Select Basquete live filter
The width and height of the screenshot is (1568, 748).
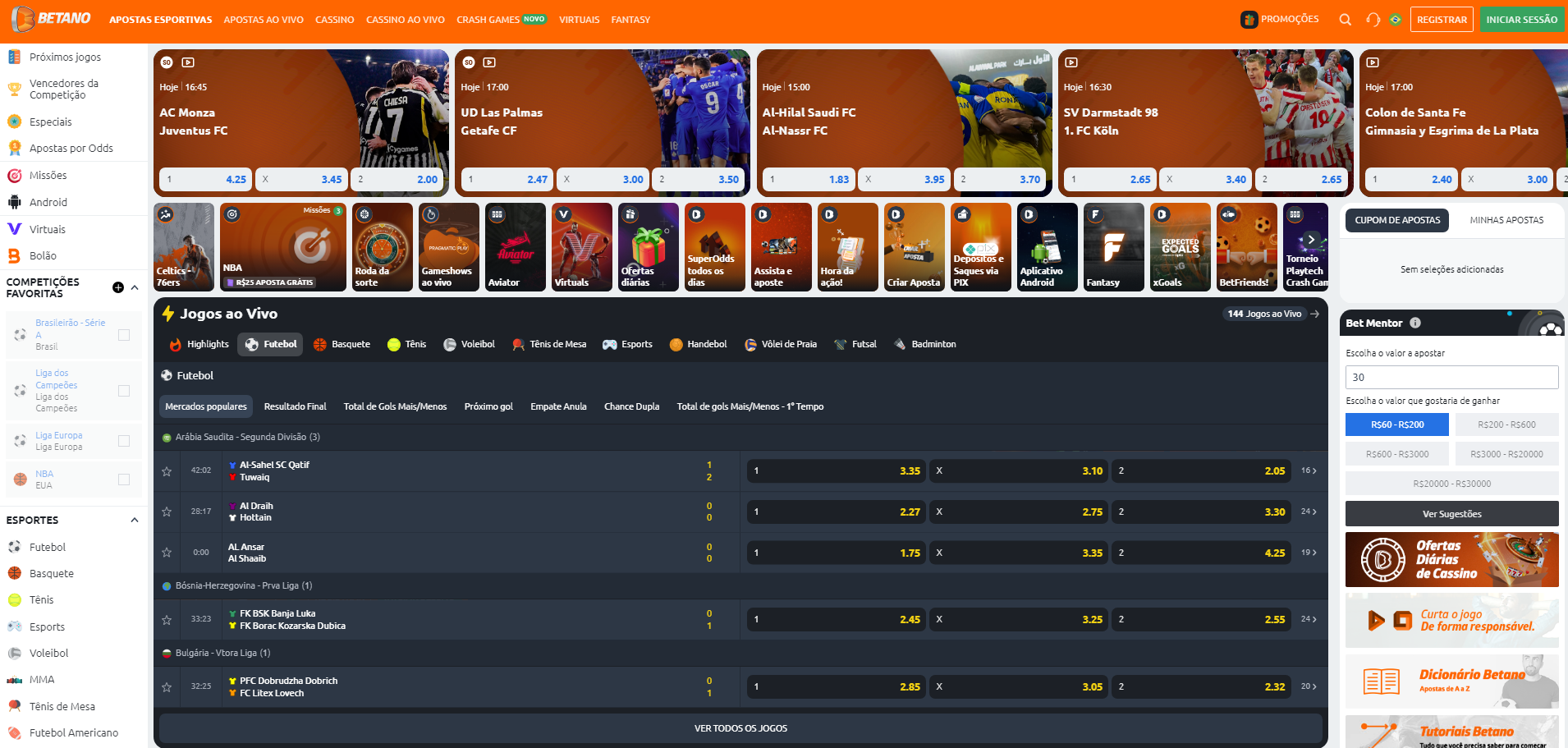click(342, 344)
